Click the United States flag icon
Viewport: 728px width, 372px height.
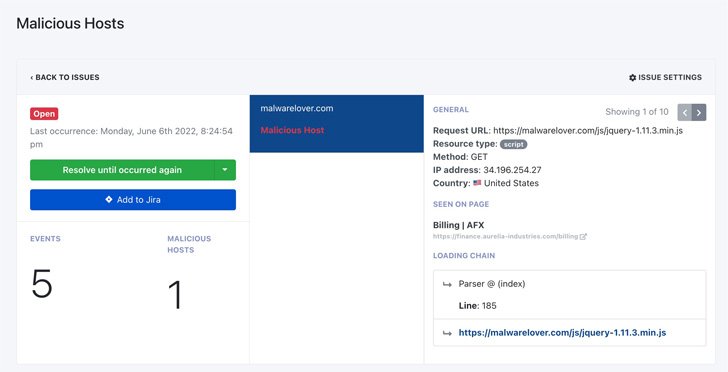pos(477,183)
